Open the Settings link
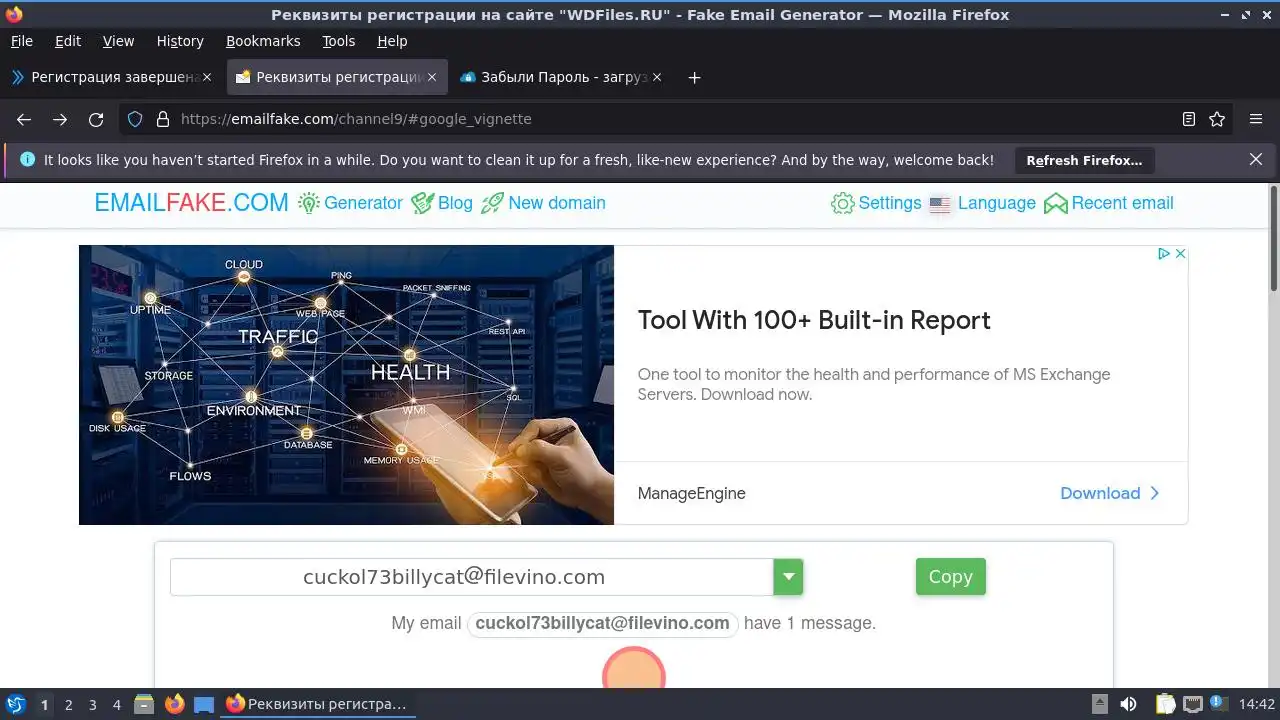 [x=890, y=203]
